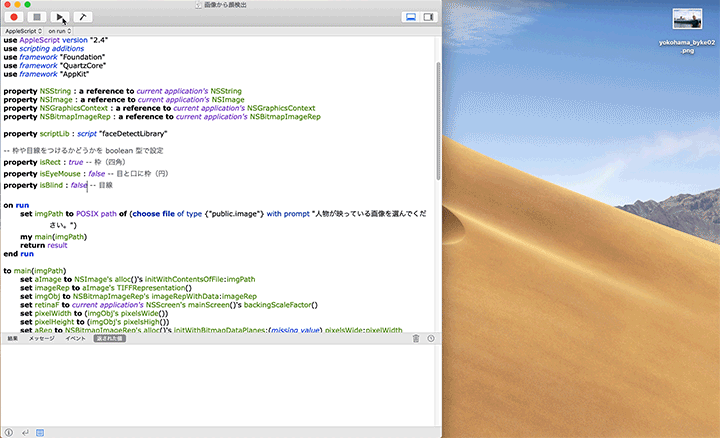Image resolution: width=720 pixels, height=438 pixels.
Task: Click 'my main(imgPath)' call line
Action: coord(53,236)
